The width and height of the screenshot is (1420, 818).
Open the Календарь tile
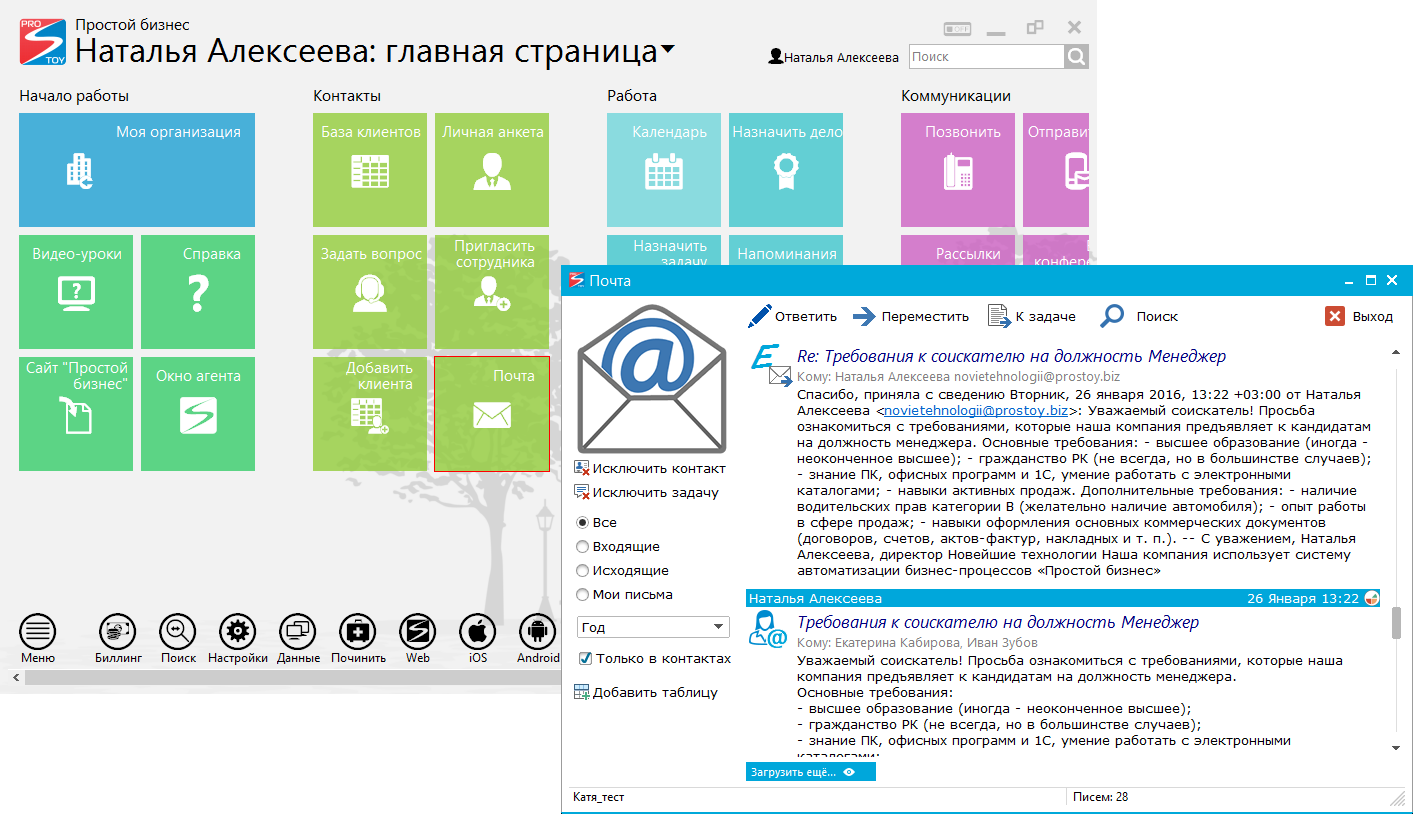[x=664, y=170]
